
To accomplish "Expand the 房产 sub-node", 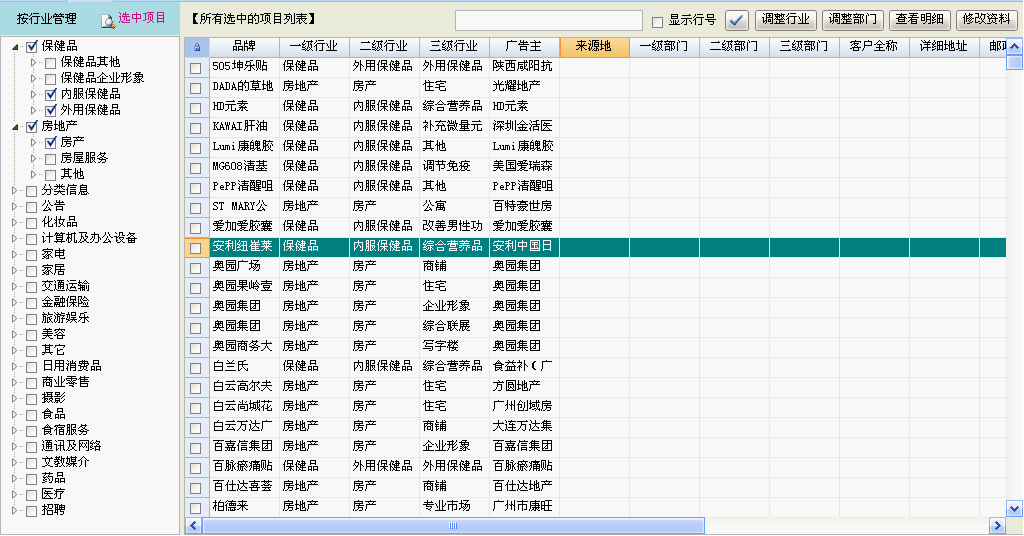I will [33, 142].
